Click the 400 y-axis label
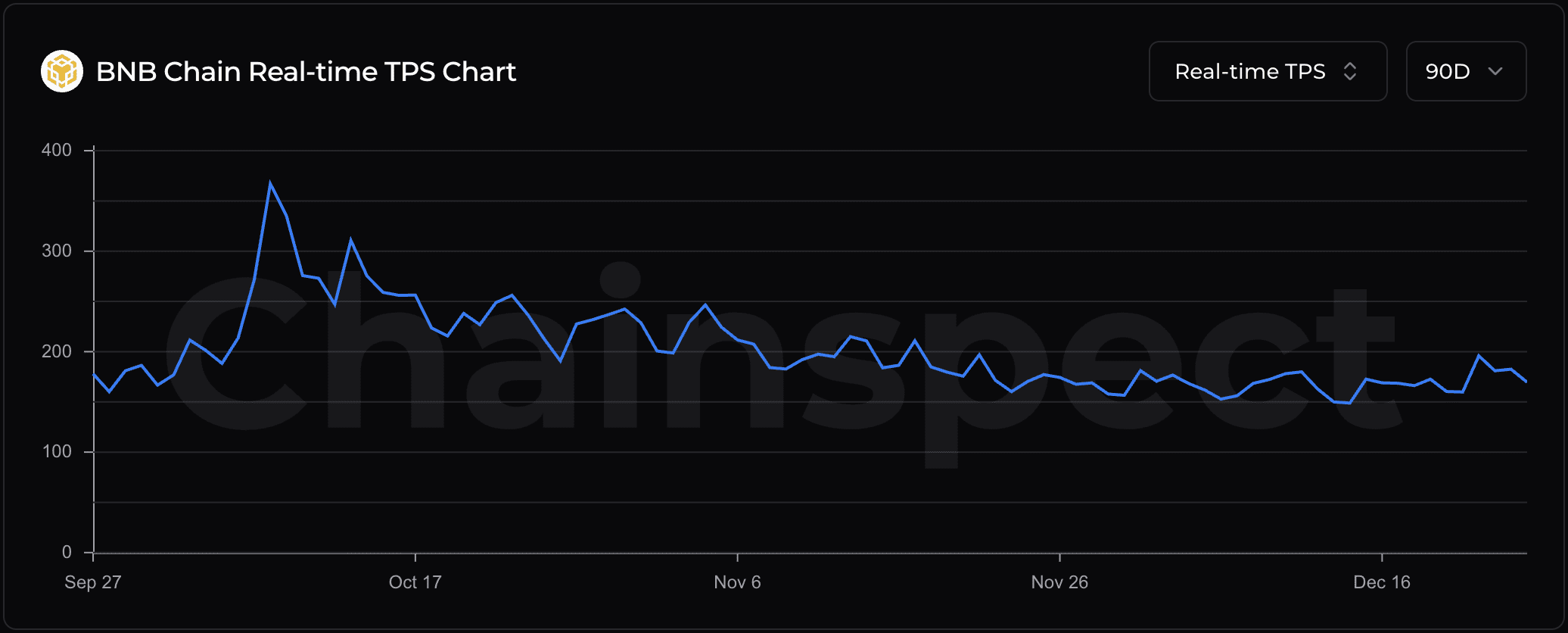 [57, 150]
